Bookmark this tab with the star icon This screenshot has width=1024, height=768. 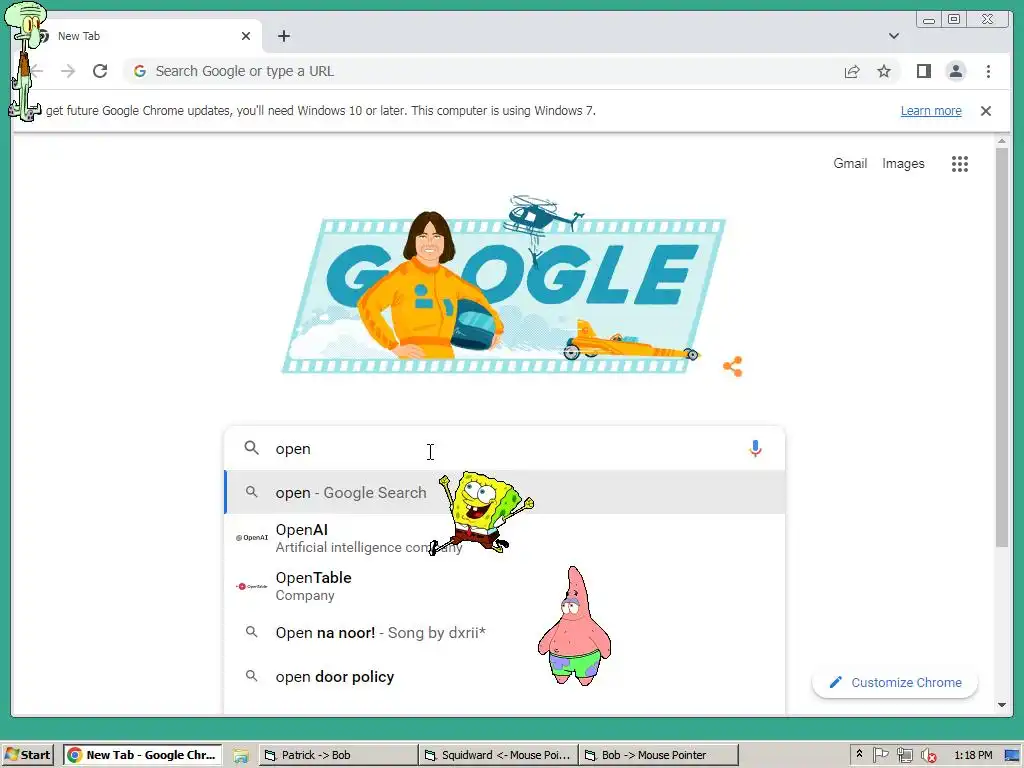(884, 71)
